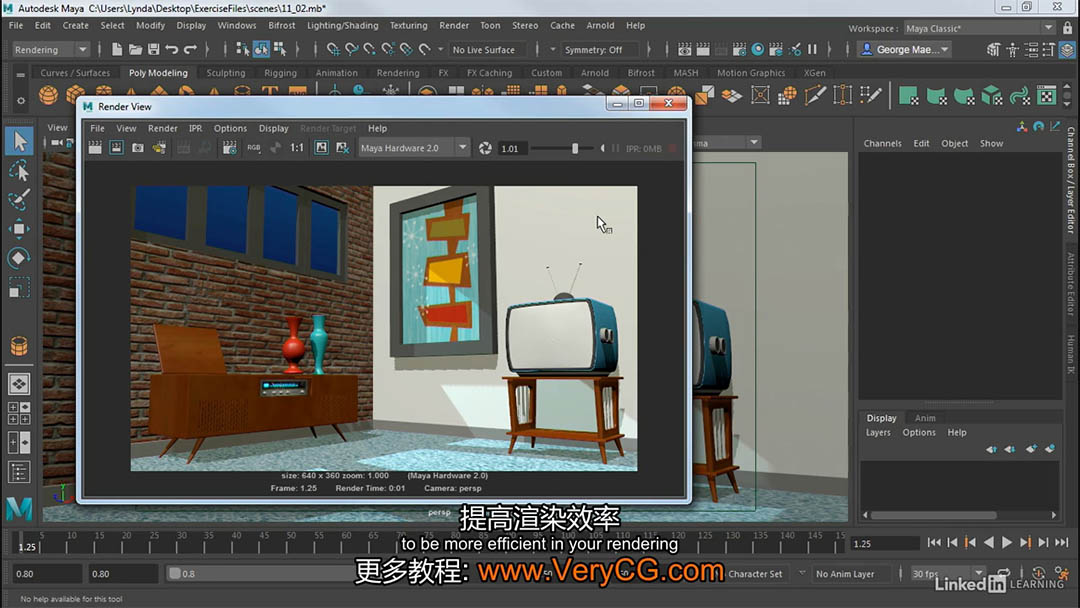1080x608 pixels.
Task: Open the 30 fps frame rate dropdown
Action: pos(947,574)
